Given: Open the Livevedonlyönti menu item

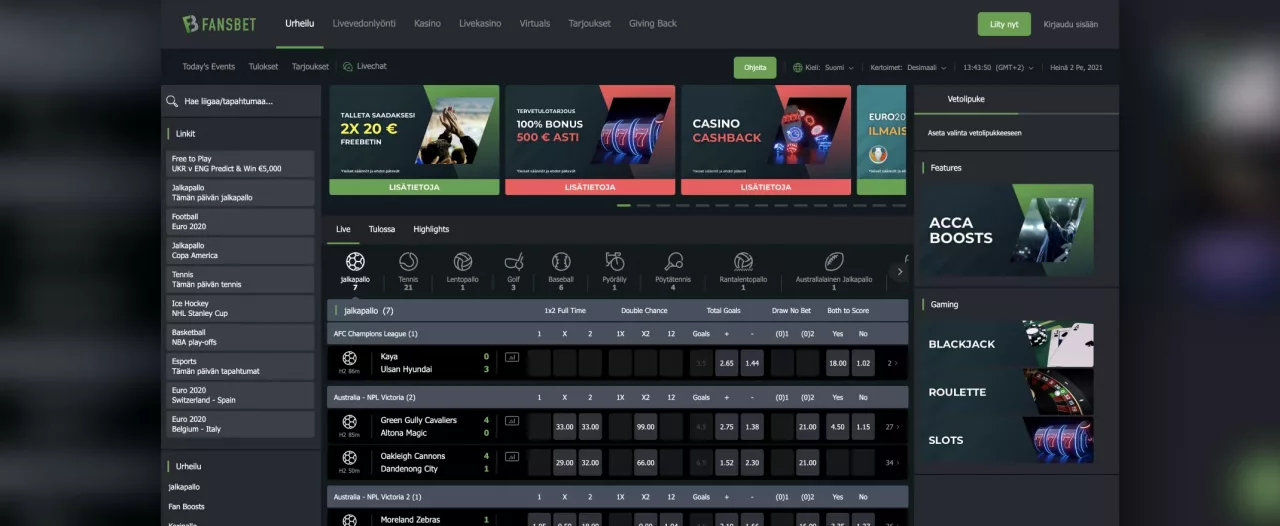Looking at the screenshot, I should [364, 24].
